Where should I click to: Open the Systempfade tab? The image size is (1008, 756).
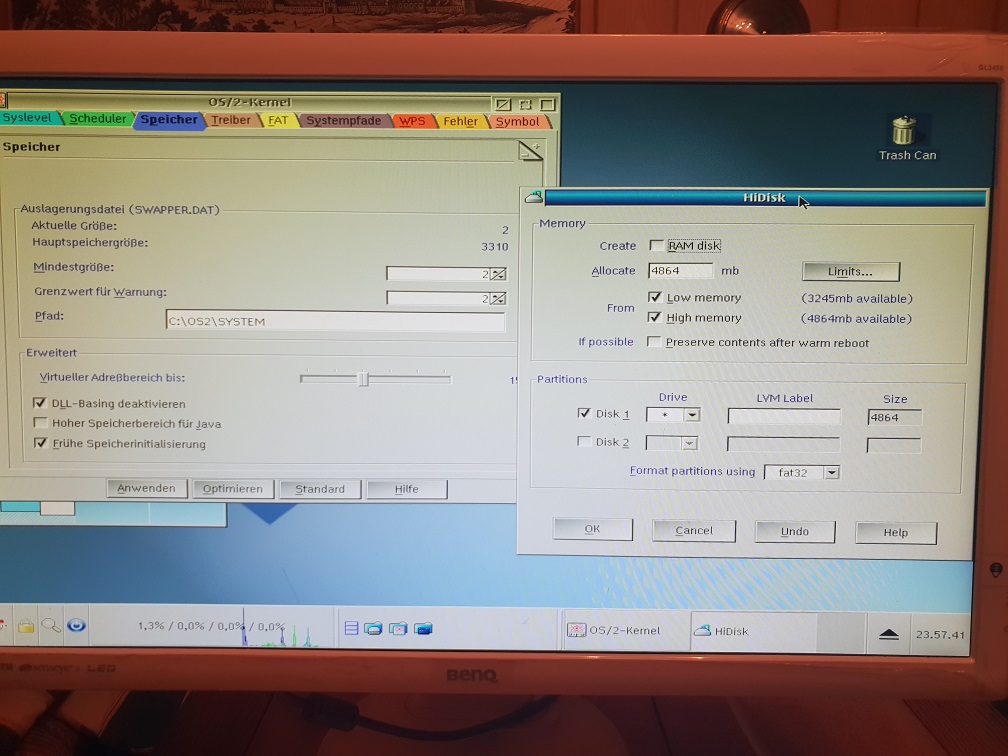point(343,120)
